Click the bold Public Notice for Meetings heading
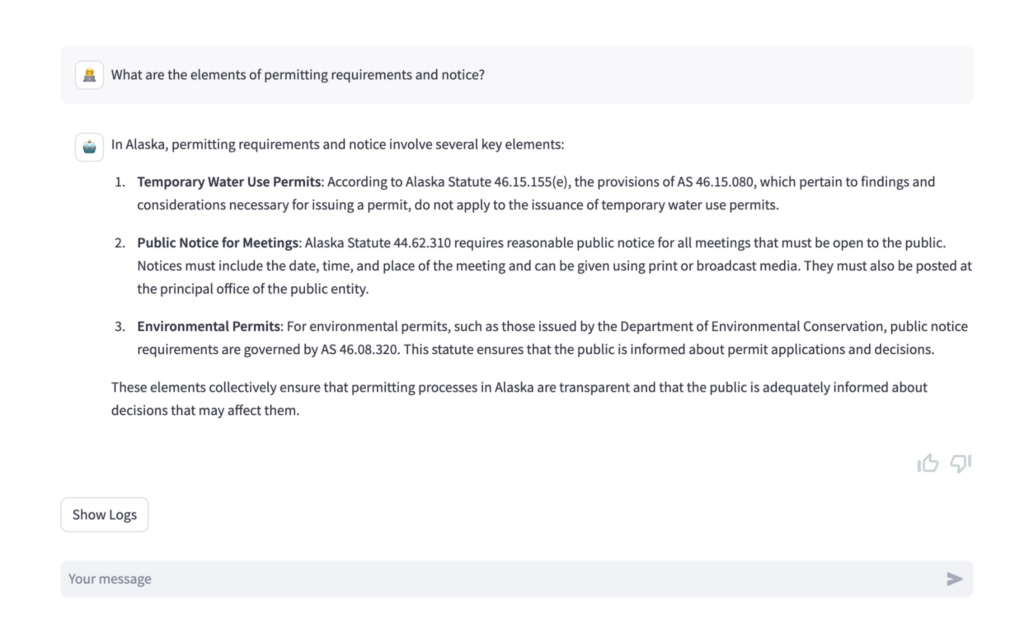 click(x=219, y=243)
